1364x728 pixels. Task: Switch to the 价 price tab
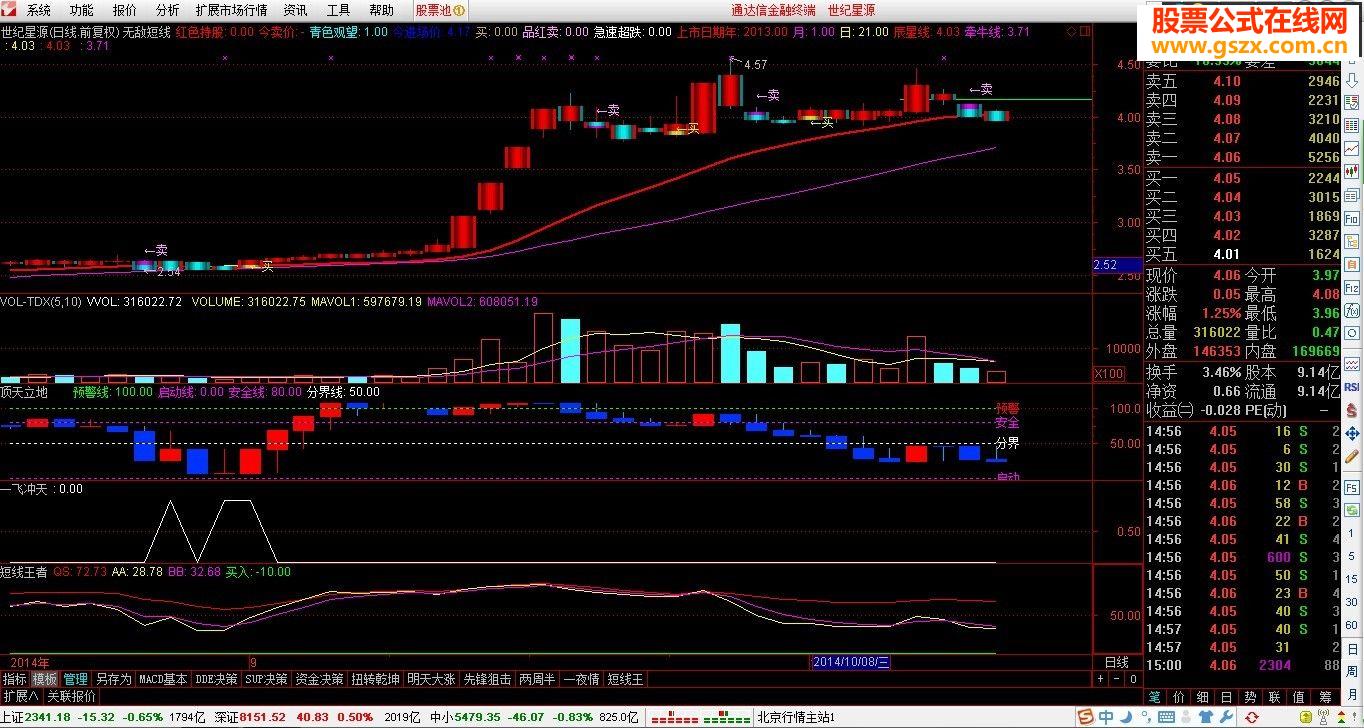click(x=1179, y=697)
